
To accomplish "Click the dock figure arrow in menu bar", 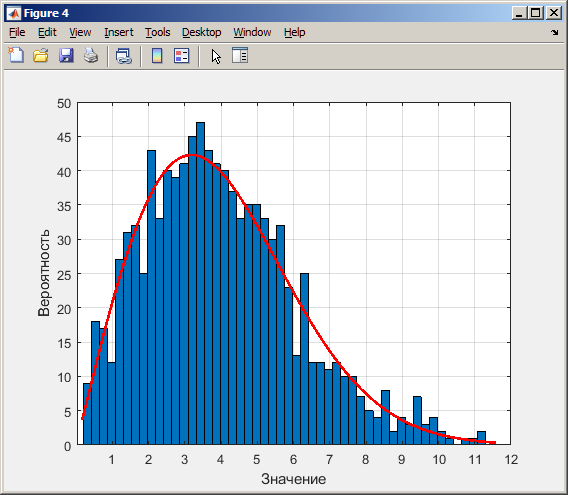I will tap(555, 32).
